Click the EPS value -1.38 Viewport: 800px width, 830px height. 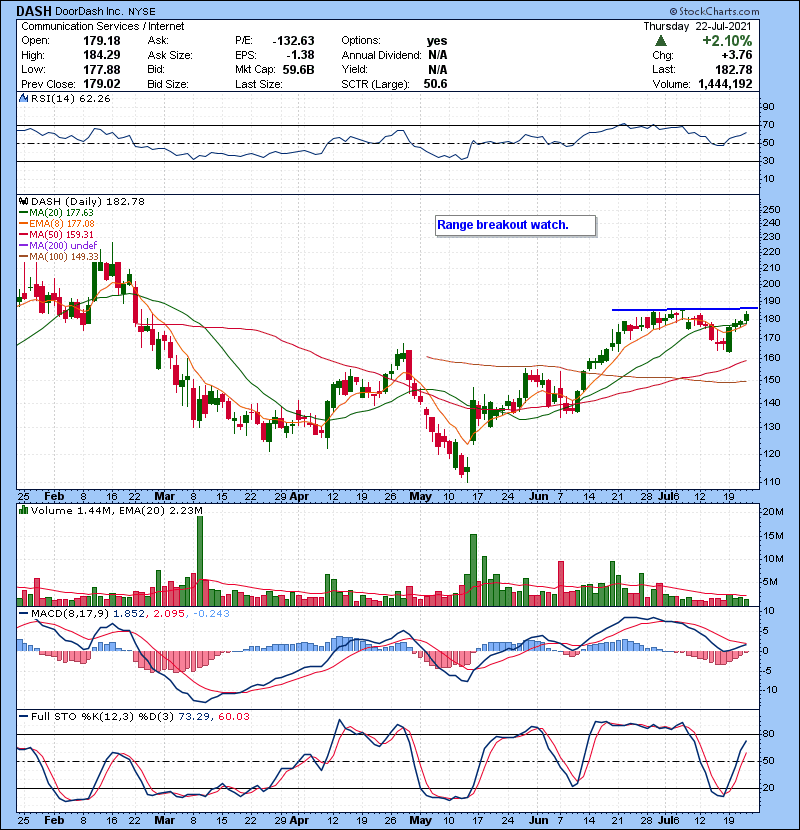(x=300, y=55)
